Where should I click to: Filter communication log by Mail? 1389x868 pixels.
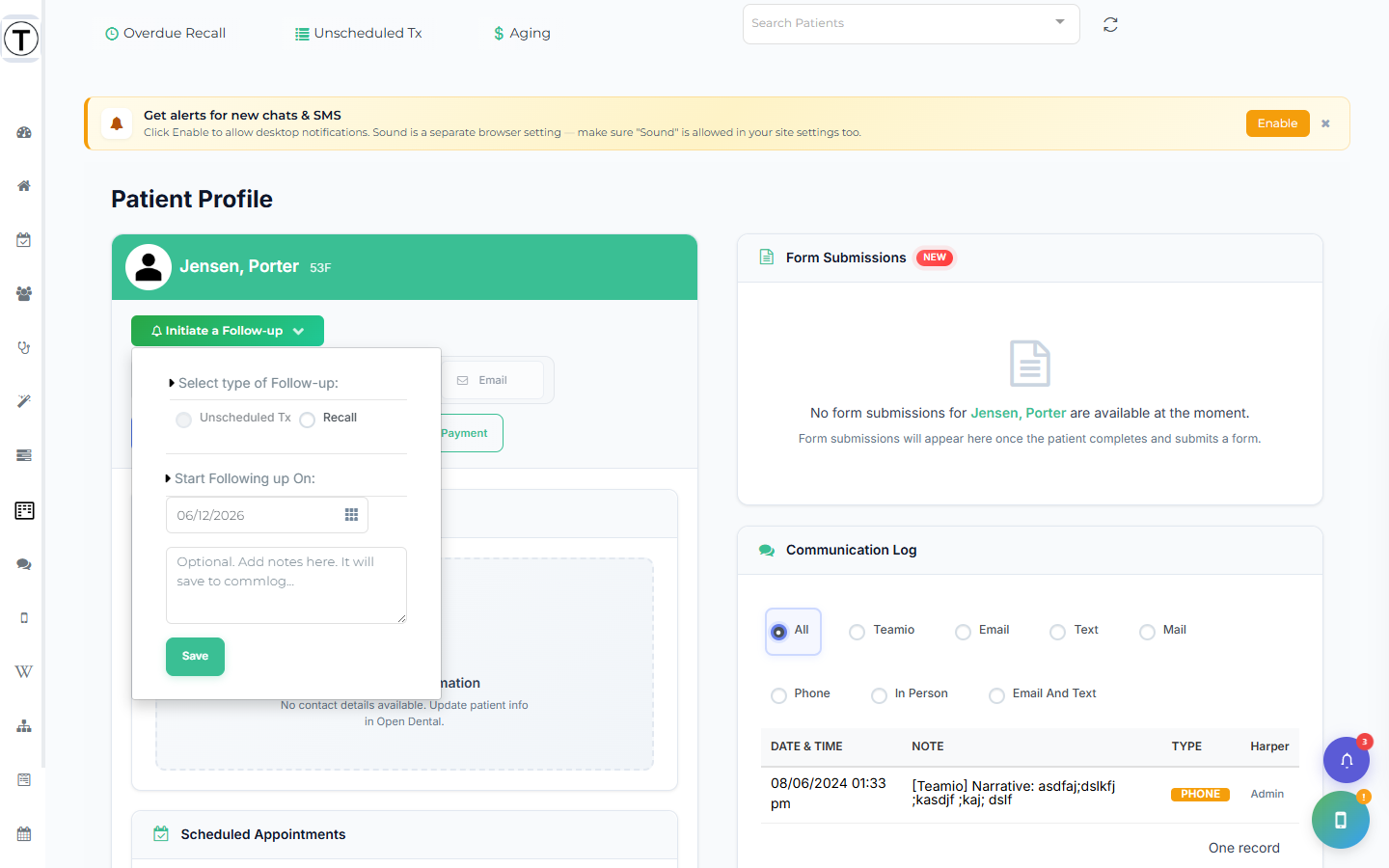(x=1147, y=632)
